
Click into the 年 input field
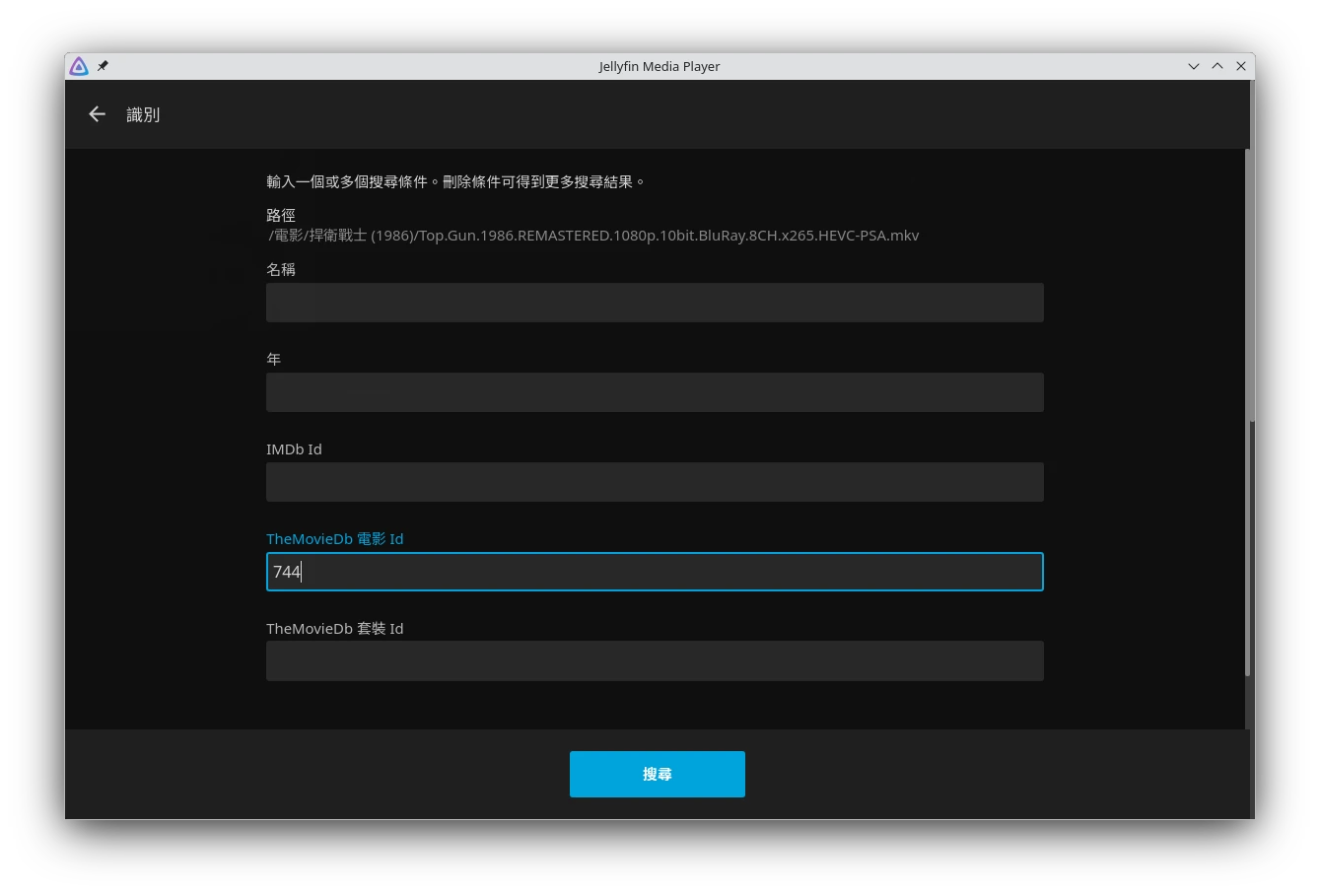tap(655, 392)
